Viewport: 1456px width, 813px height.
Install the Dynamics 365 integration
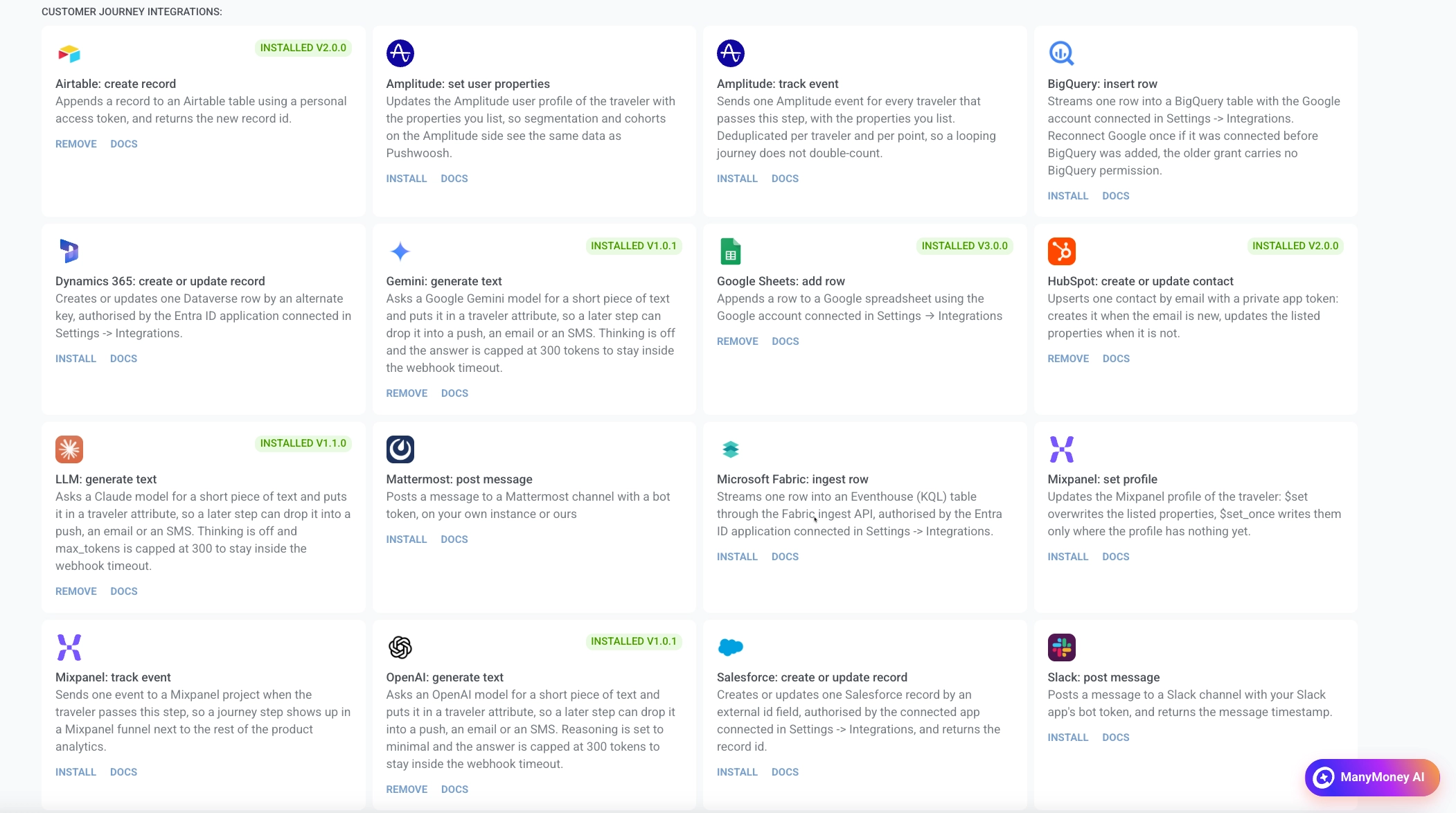(76, 359)
